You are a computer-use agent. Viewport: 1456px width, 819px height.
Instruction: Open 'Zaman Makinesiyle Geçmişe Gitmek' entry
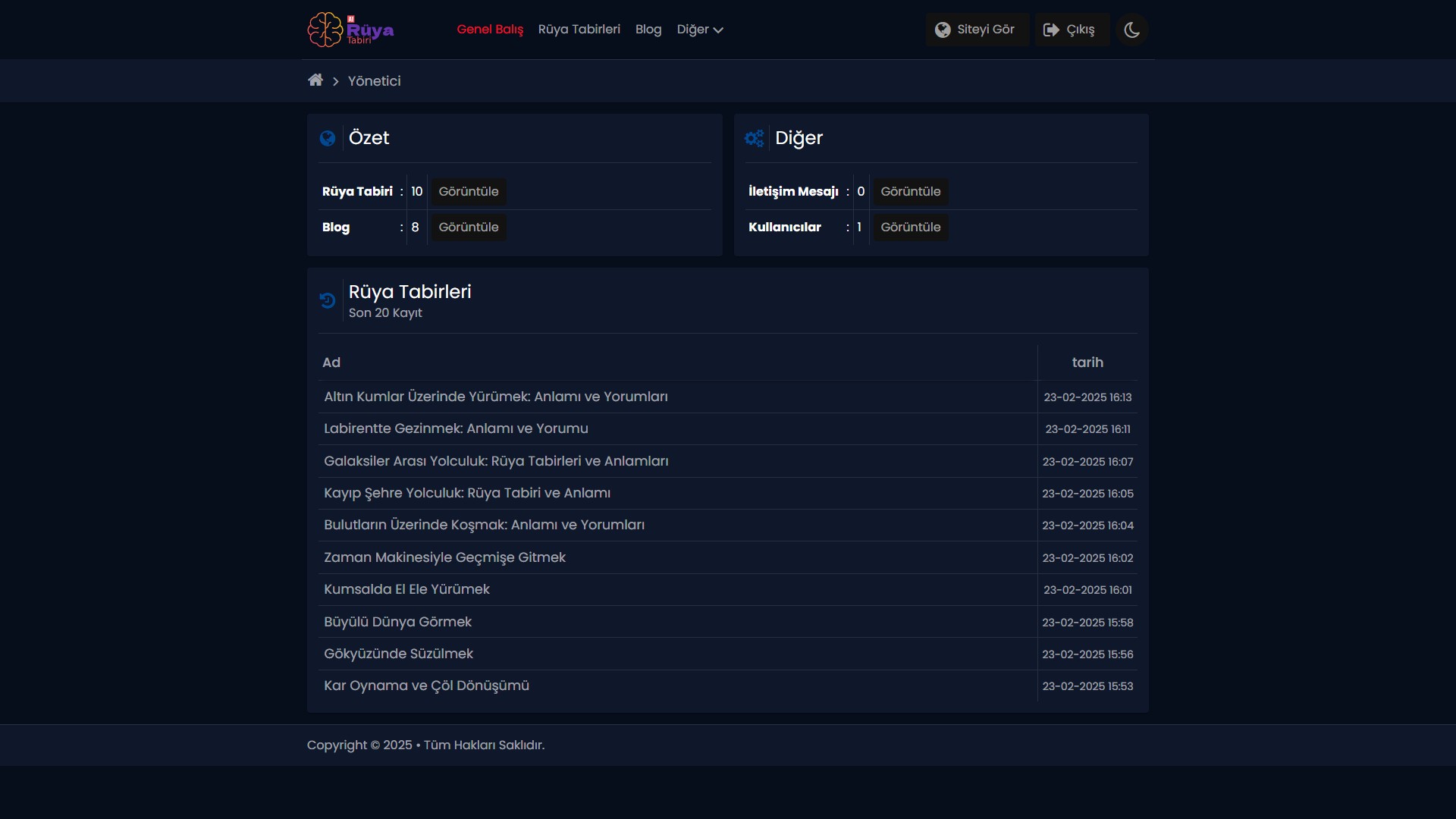click(x=444, y=557)
